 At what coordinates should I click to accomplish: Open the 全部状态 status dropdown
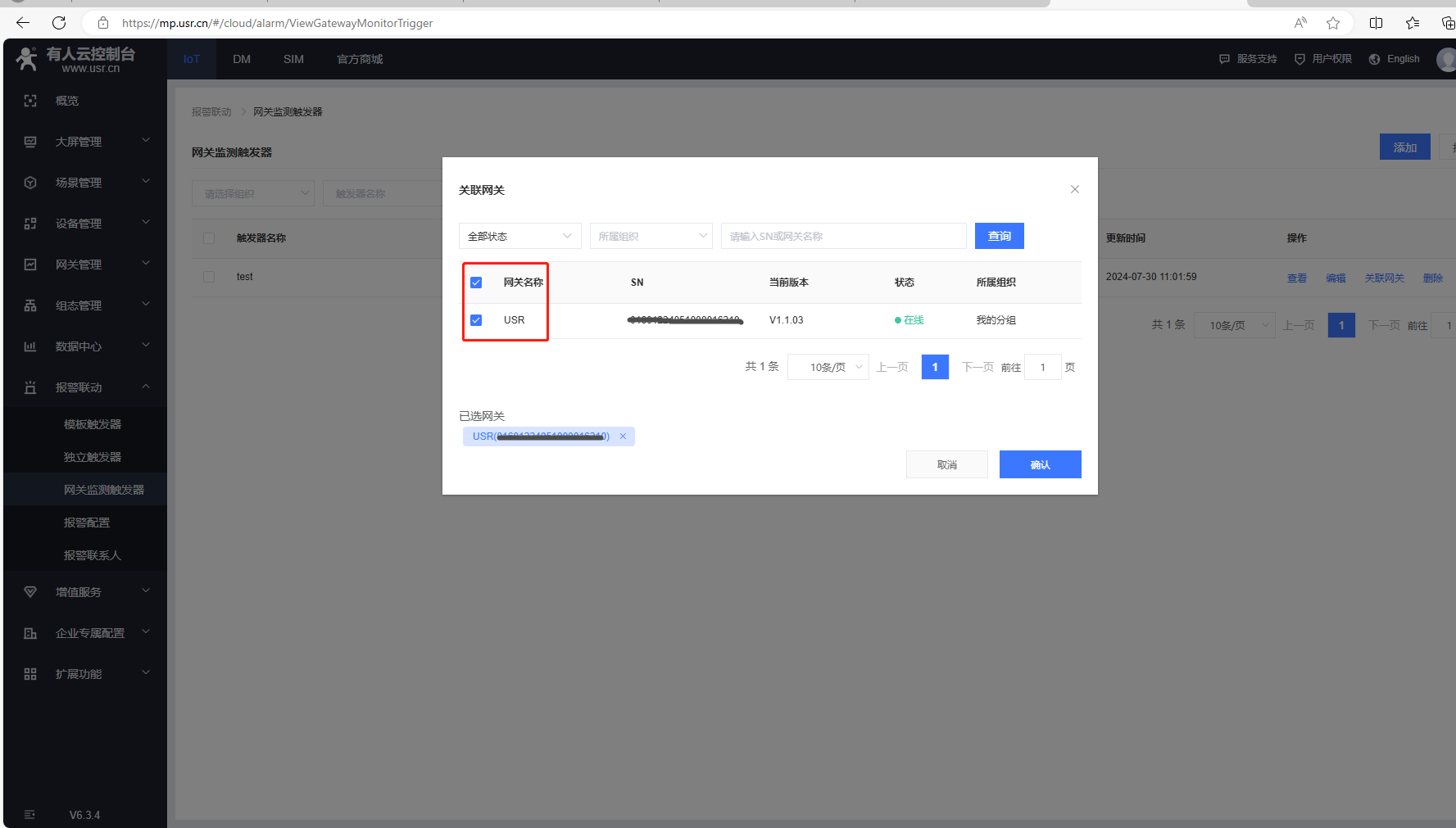pyautogui.click(x=519, y=236)
